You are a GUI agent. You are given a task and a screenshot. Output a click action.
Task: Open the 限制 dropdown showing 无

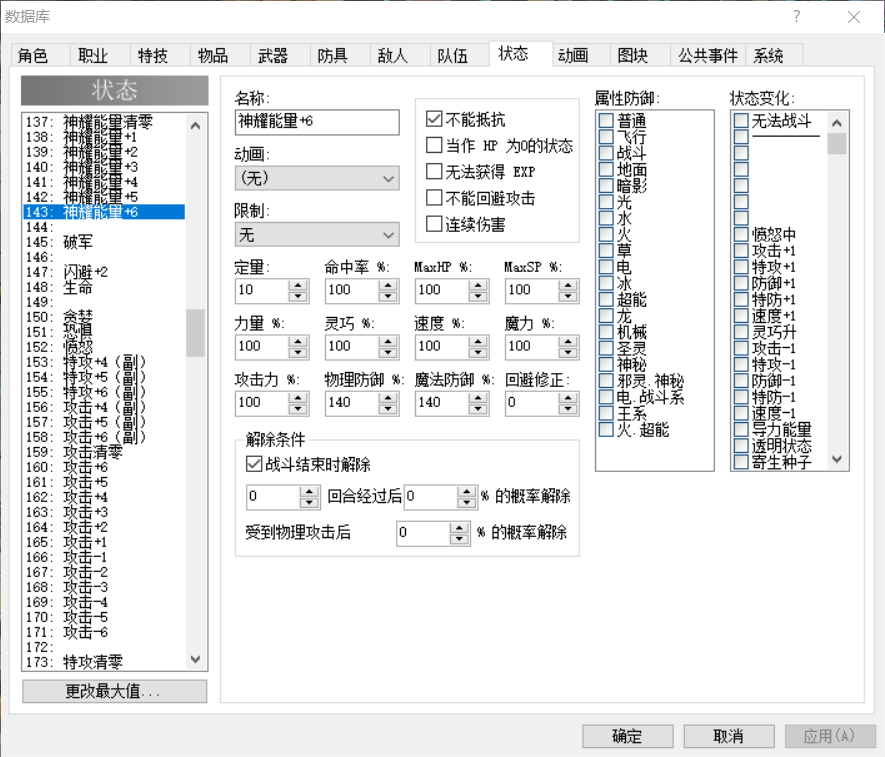click(x=317, y=235)
